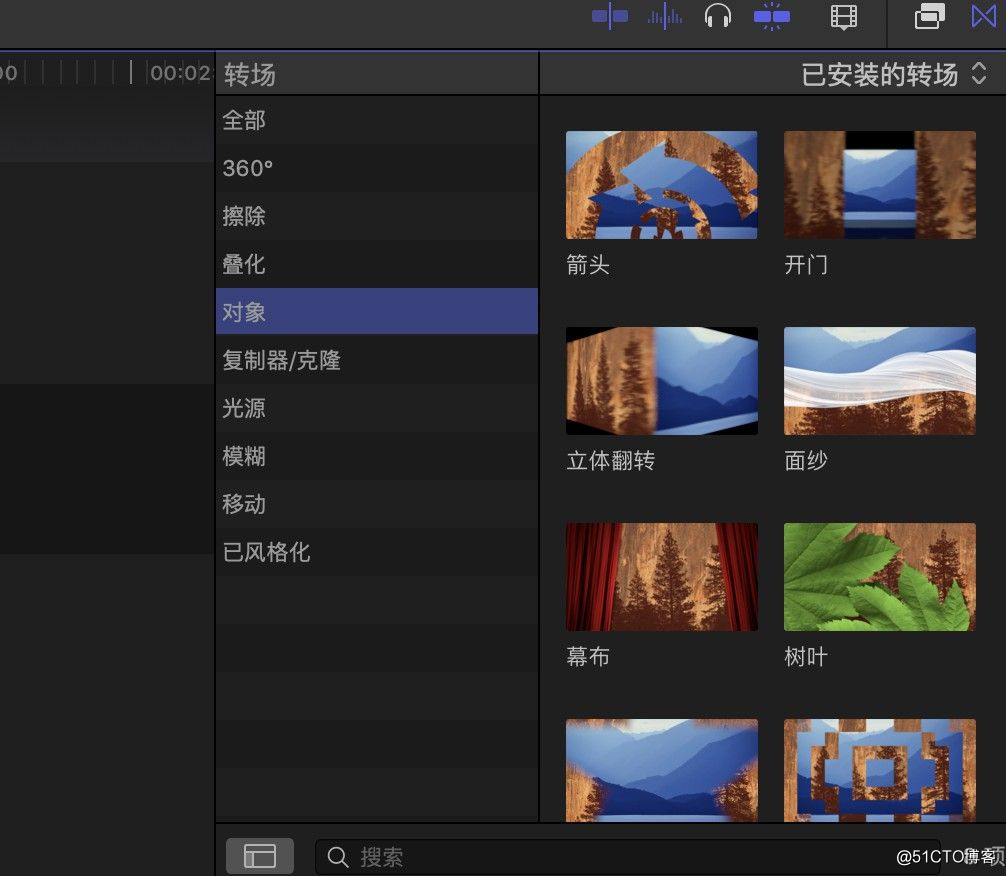Click the 幕布 curtain transition thumbnail
This screenshot has width=1006, height=876.
tap(661, 576)
